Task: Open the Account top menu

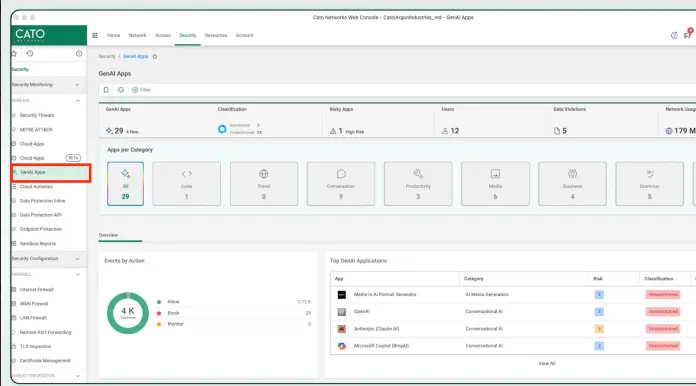Action: pyautogui.click(x=245, y=35)
